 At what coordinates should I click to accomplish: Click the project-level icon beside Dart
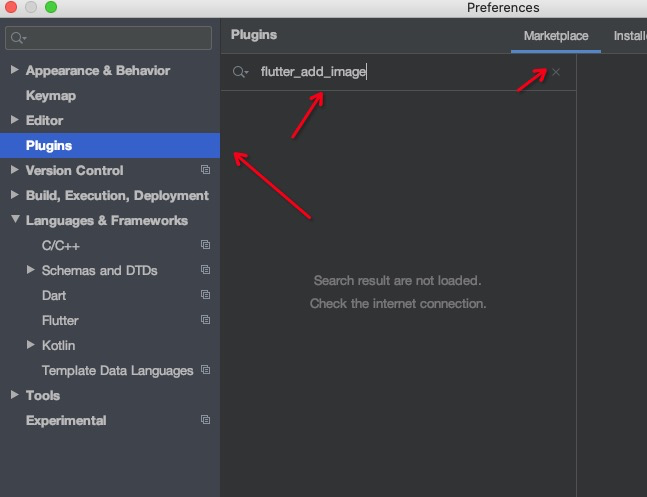(x=205, y=295)
